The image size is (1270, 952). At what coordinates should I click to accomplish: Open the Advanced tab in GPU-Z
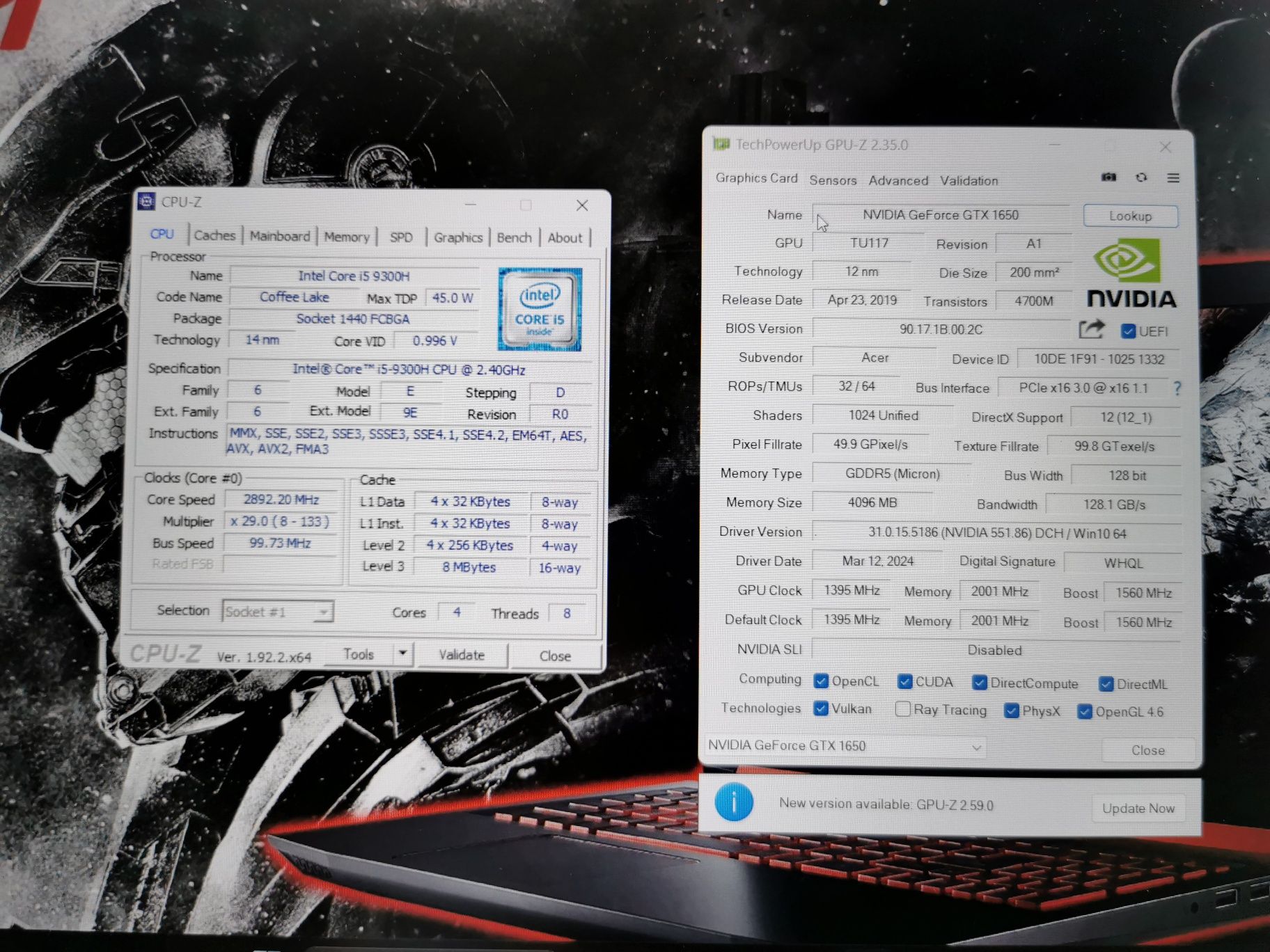(x=898, y=181)
